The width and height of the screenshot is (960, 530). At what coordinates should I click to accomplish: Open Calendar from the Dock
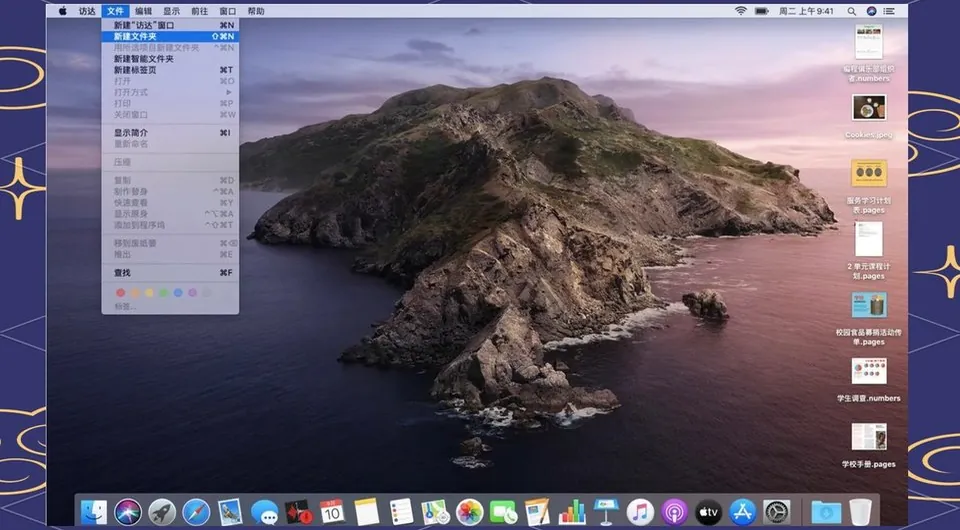click(x=332, y=512)
